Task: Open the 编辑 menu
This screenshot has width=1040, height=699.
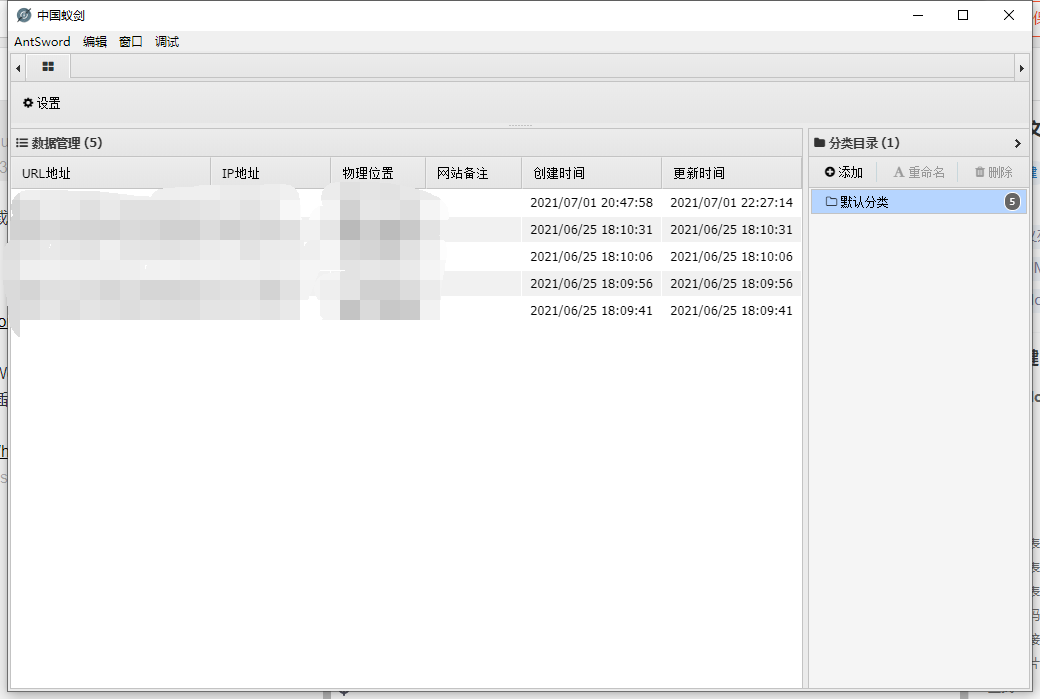Action: click(95, 42)
